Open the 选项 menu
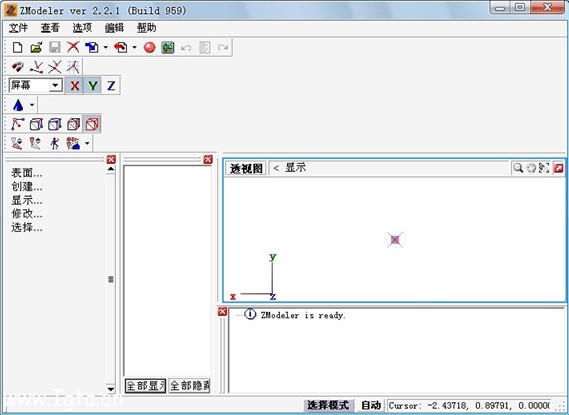The height and width of the screenshot is (415, 569). coord(82,28)
